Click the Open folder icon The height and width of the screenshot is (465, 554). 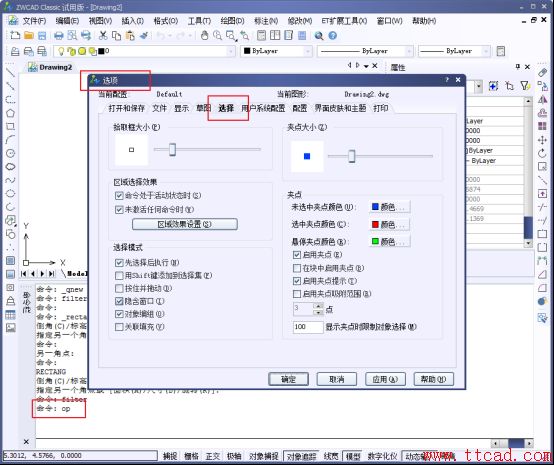click(x=29, y=35)
